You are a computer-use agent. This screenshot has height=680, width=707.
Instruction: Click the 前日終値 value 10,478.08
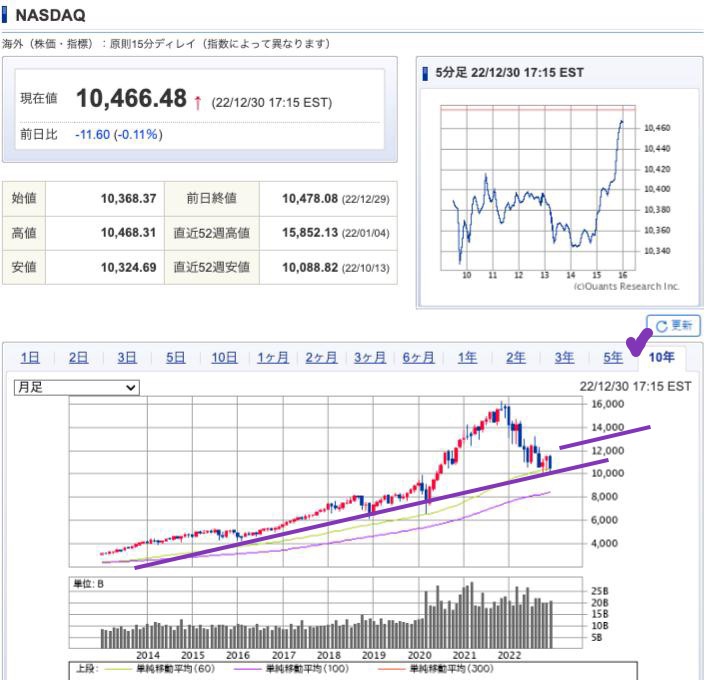click(310, 199)
